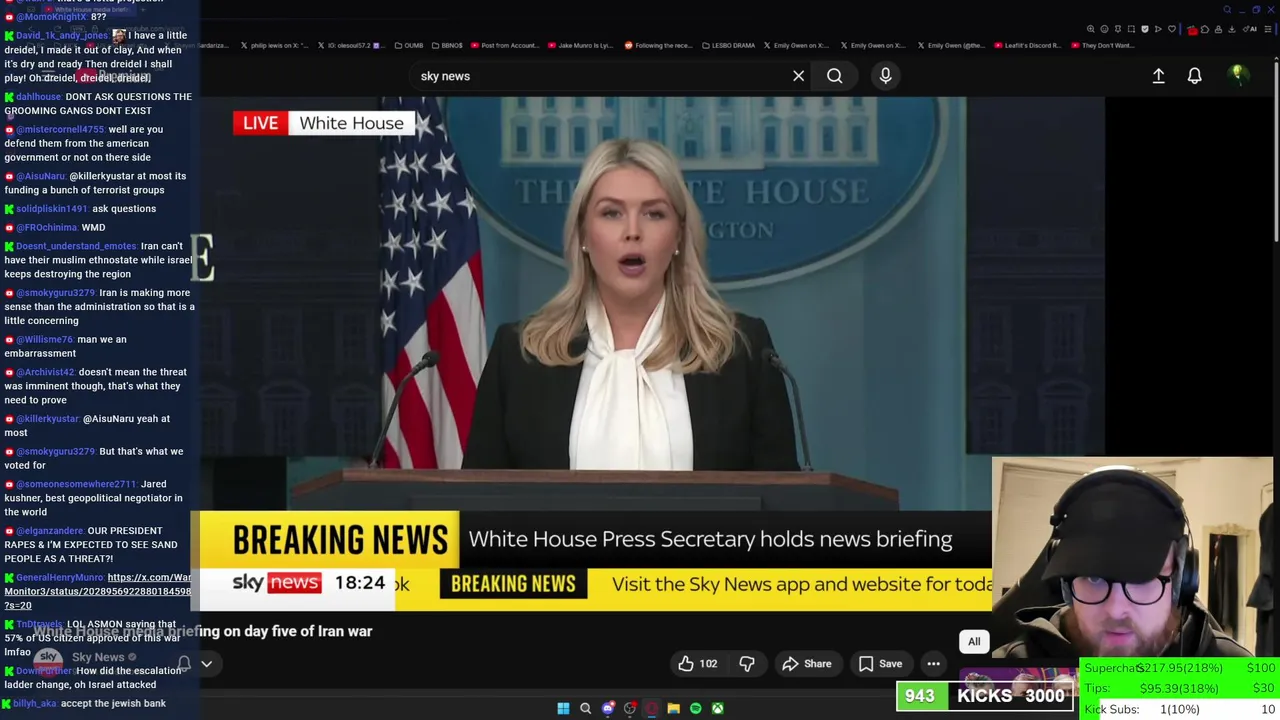This screenshot has width=1280, height=720.
Task: Save the video to a playlist
Action: click(x=881, y=664)
